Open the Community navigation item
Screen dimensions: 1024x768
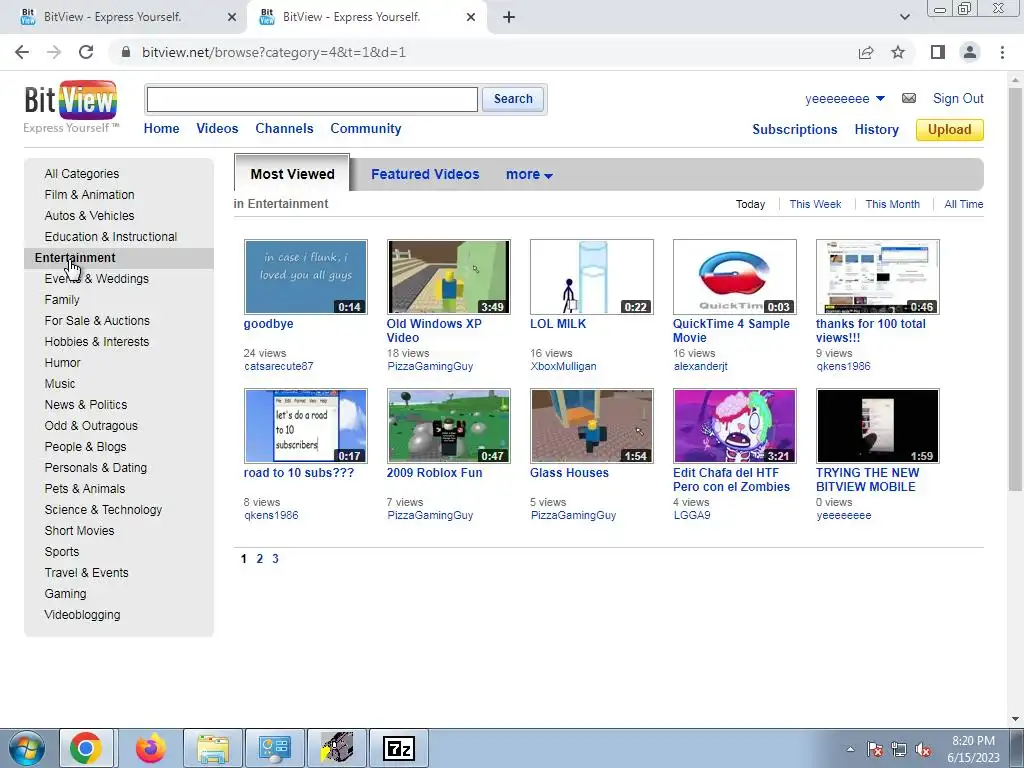(x=366, y=129)
